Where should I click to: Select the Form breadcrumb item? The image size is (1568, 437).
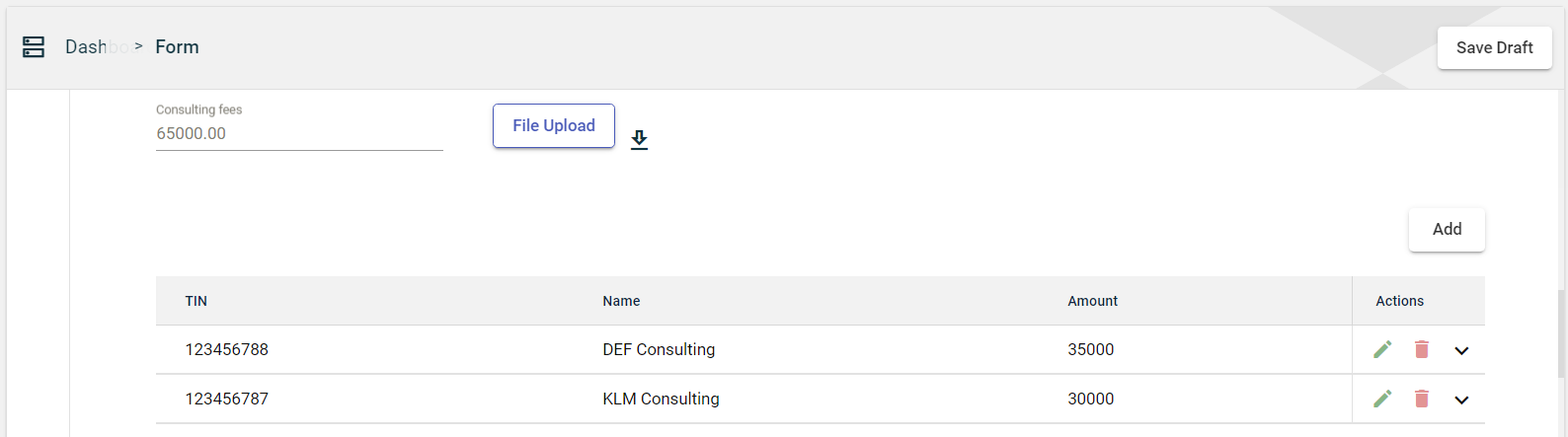point(177,47)
